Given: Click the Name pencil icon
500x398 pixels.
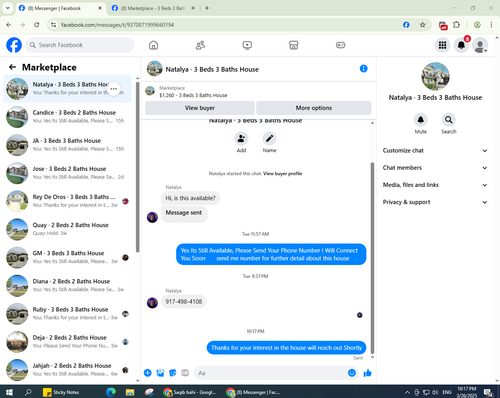Looking at the screenshot, I should click(269, 138).
